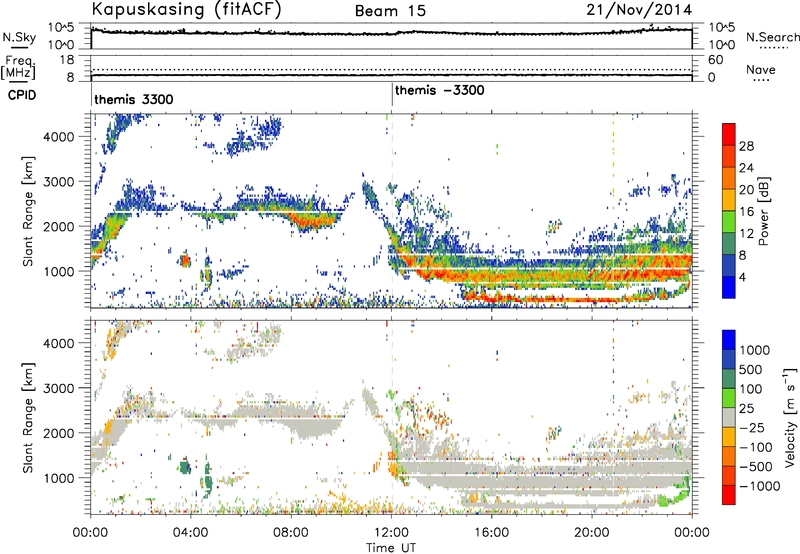Click the '1000' Velocity scale value
The image size is (800, 554).
[x=755, y=350]
